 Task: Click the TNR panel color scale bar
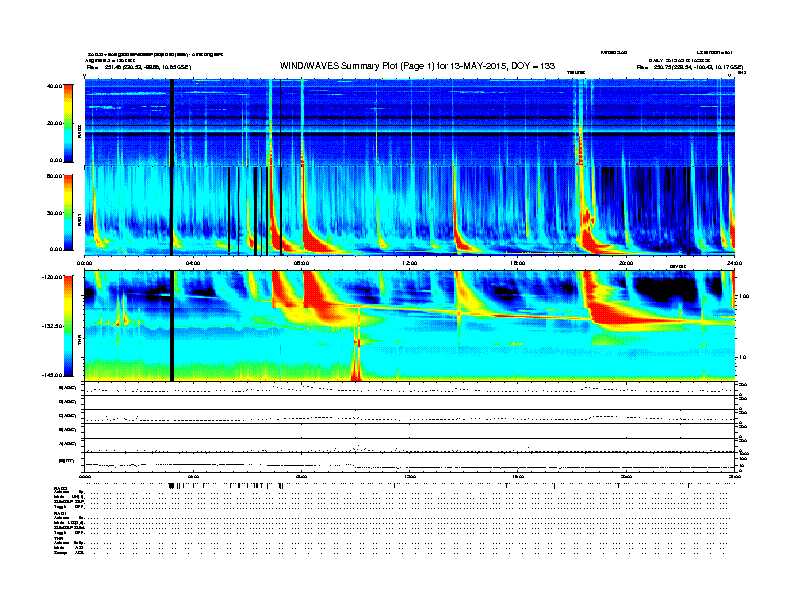(x=68, y=326)
